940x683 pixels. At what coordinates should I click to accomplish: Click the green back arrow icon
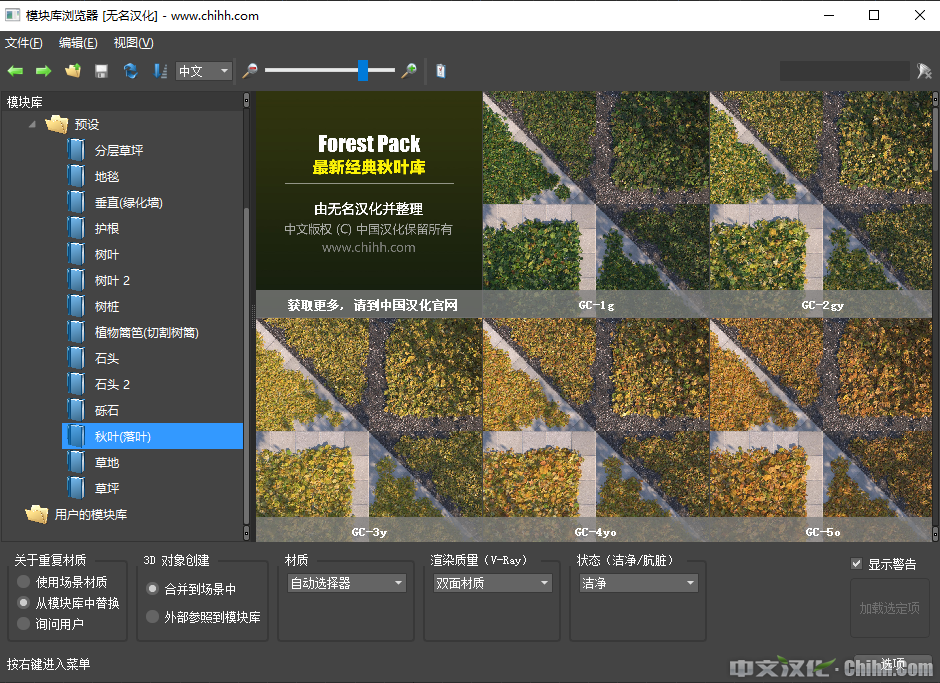coord(15,71)
